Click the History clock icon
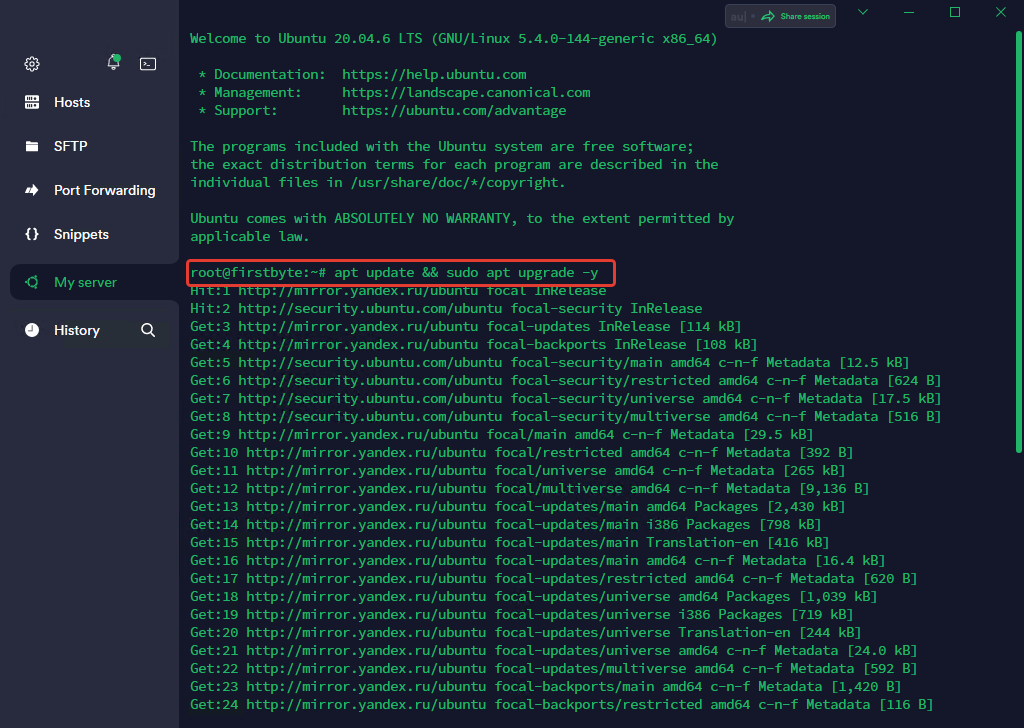Screen dimensions: 1024x728 pyautogui.click(x=32, y=330)
